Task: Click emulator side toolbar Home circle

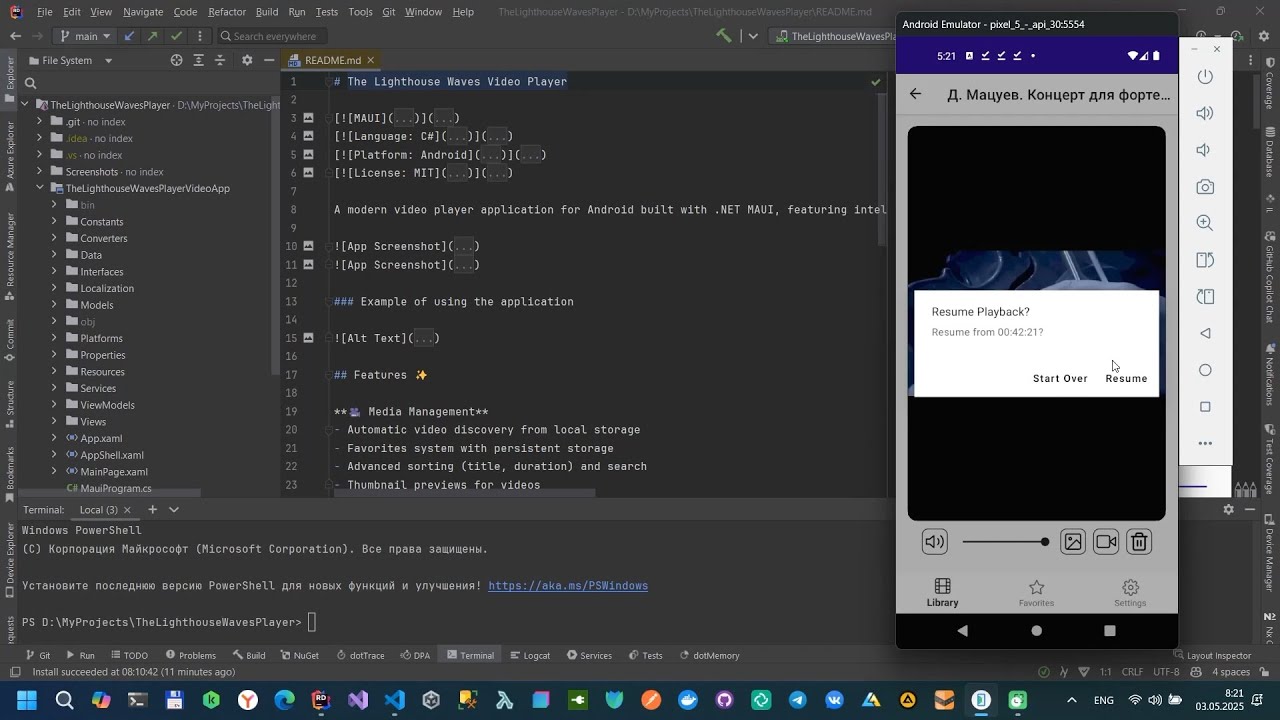Action: (x=1205, y=370)
